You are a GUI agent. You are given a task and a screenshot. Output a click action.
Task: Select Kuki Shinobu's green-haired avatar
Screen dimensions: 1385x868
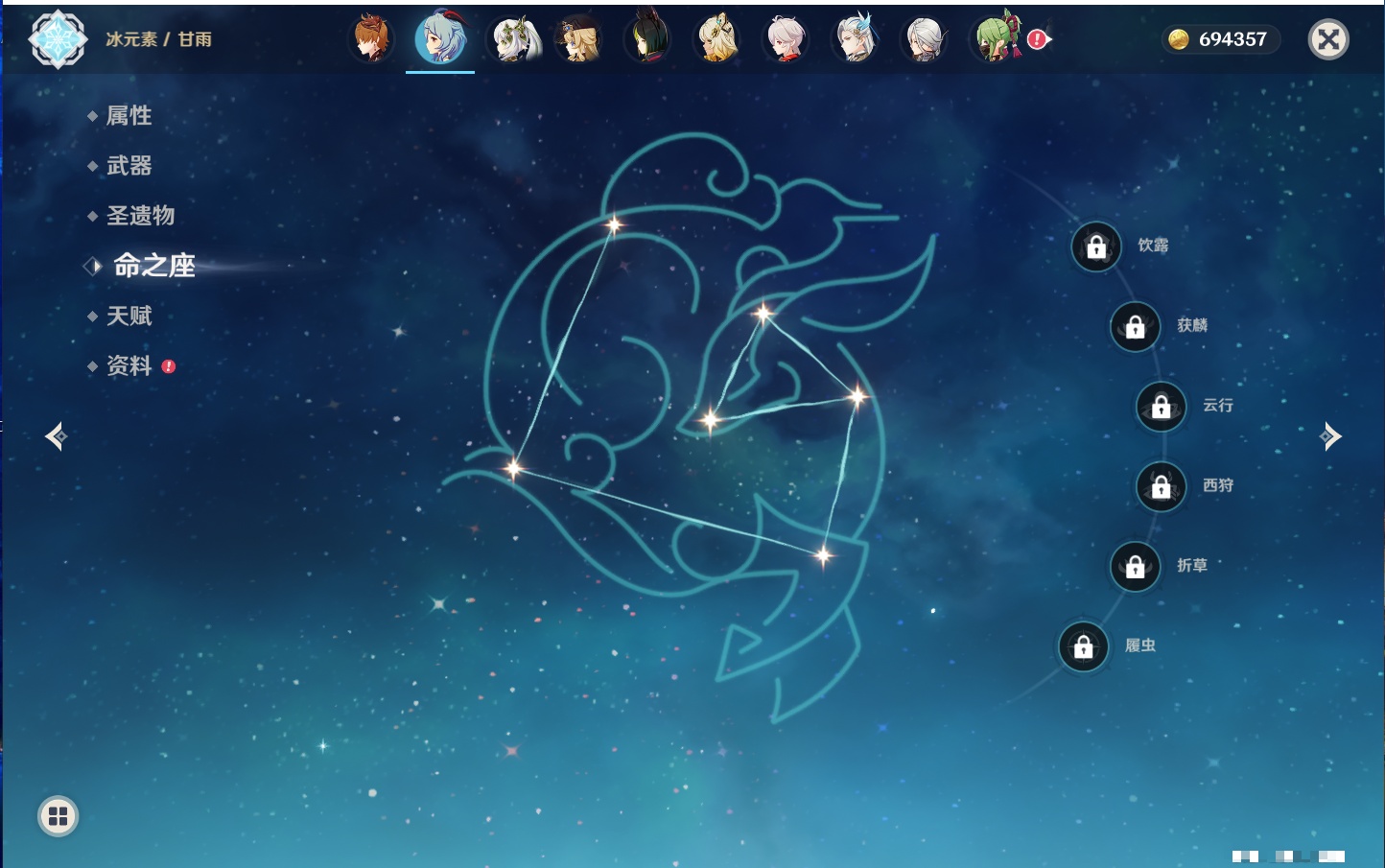tap(998, 39)
